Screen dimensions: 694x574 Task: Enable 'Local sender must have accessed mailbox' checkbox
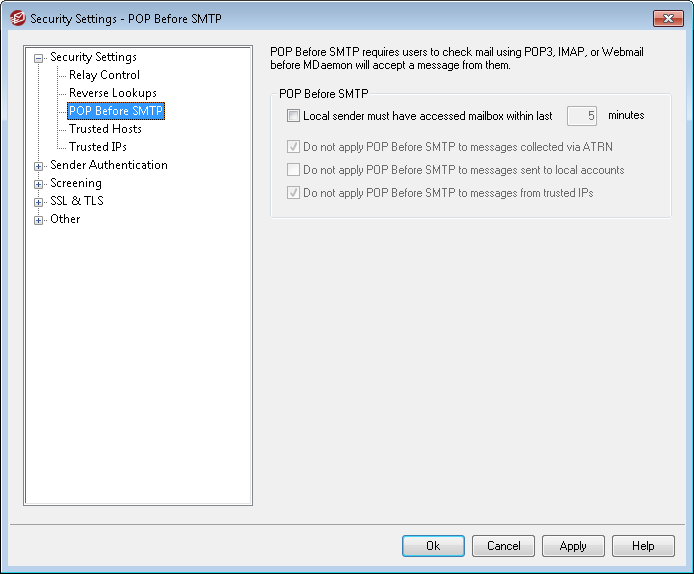click(293, 116)
